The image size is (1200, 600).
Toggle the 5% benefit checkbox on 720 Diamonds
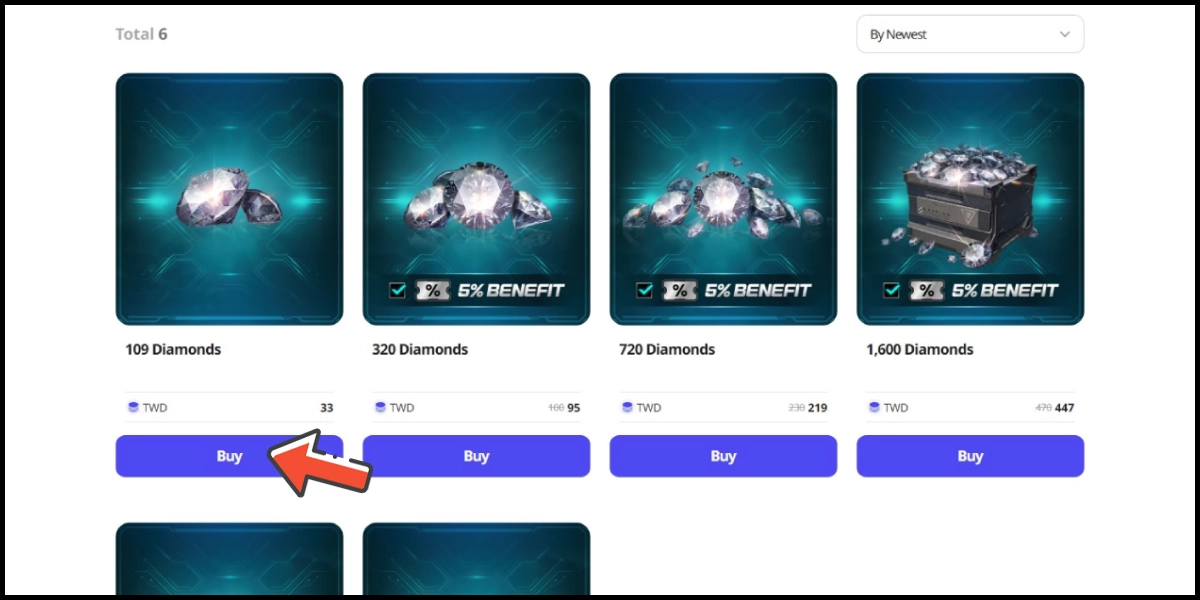(645, 290)
